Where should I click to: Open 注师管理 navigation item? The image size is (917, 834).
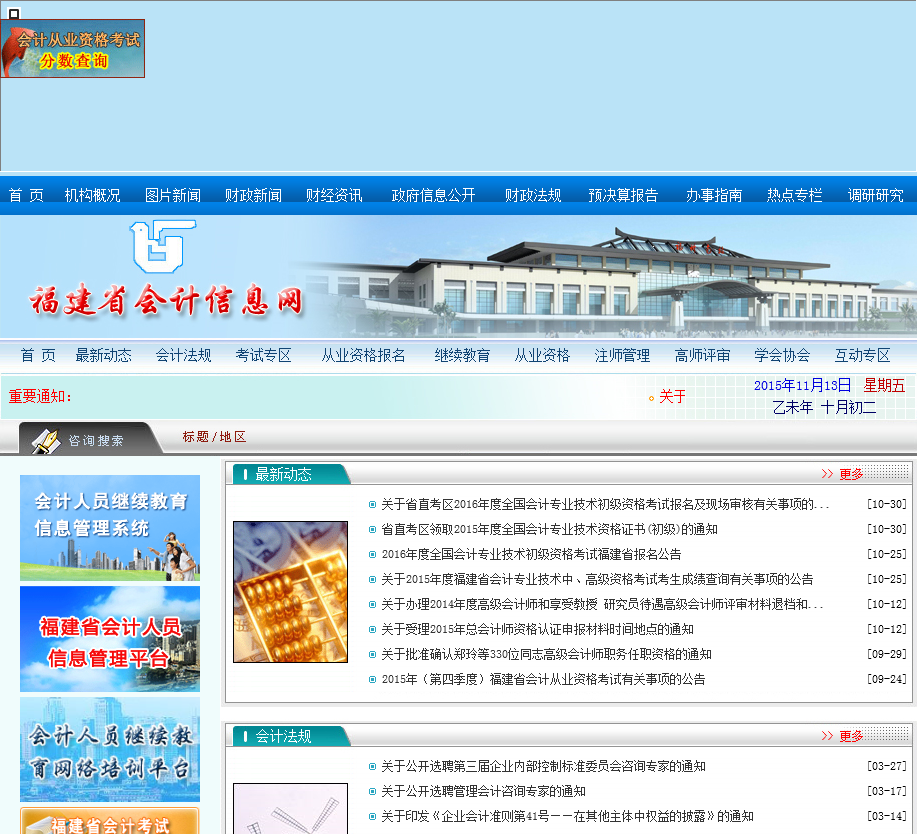point(622,356)
